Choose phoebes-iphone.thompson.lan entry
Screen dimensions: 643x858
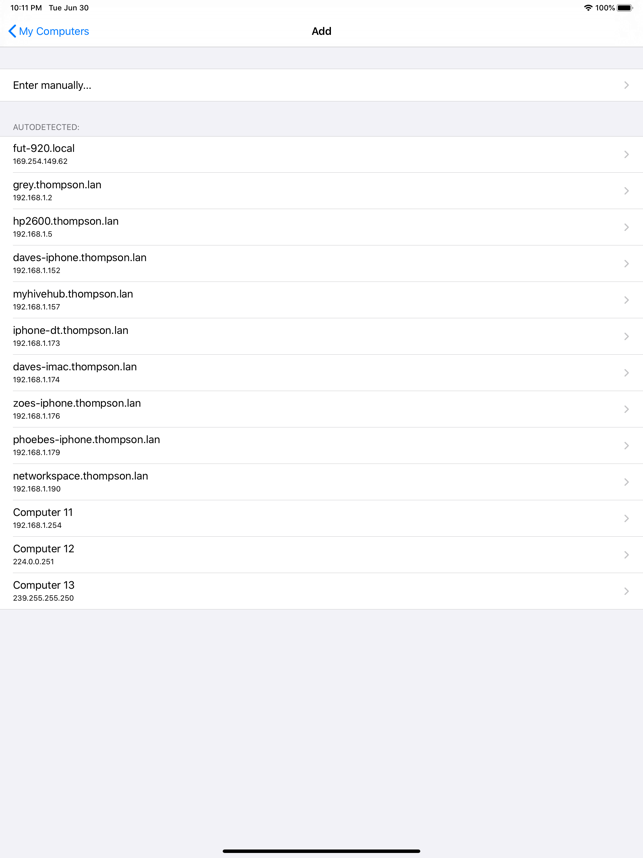point(321,445)
